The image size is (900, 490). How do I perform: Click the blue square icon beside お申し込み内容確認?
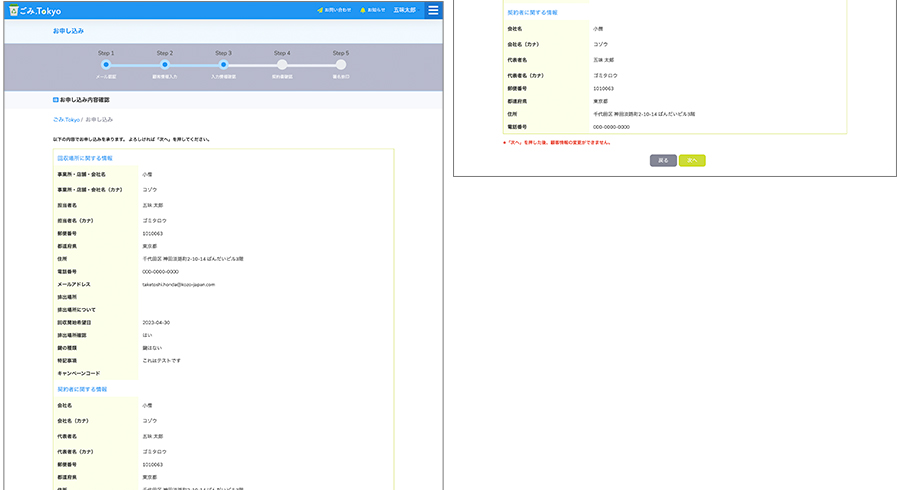tap(55, 100)
